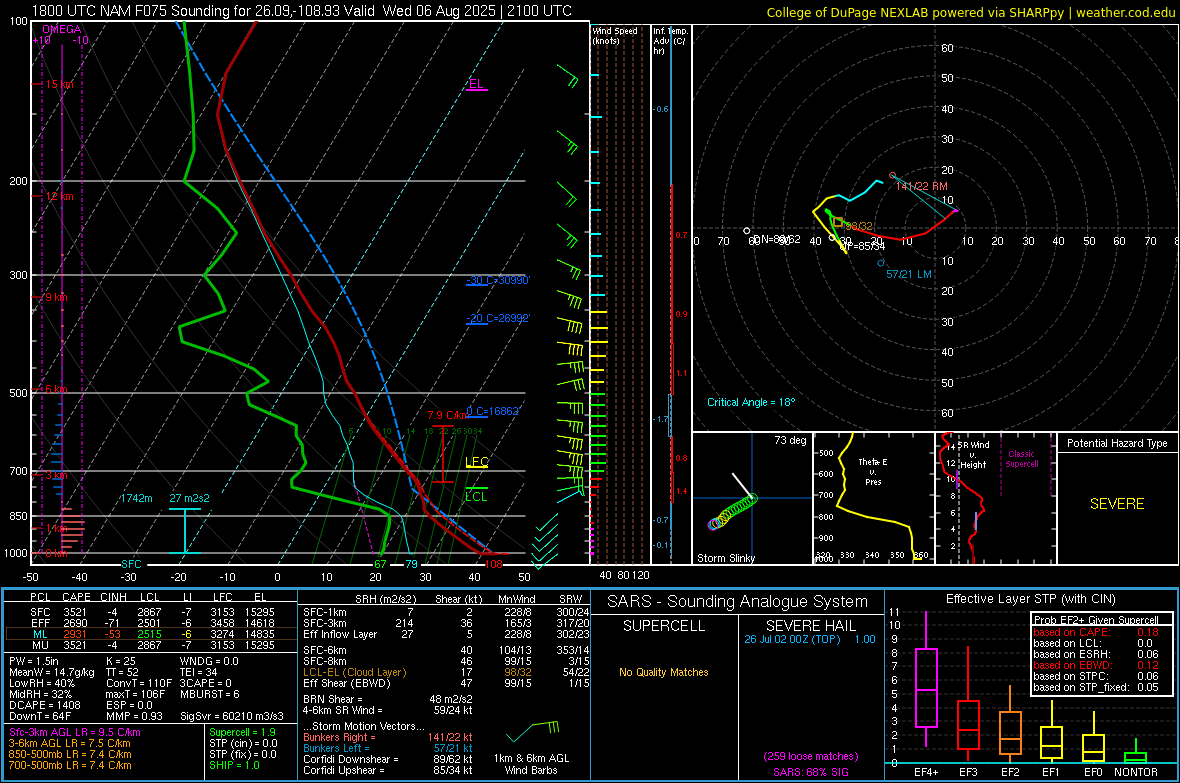Click the 'Effective Layer STP (with CIN)' title
This screenshot has width=1180, height=783.
click(x=1030, y=599)
